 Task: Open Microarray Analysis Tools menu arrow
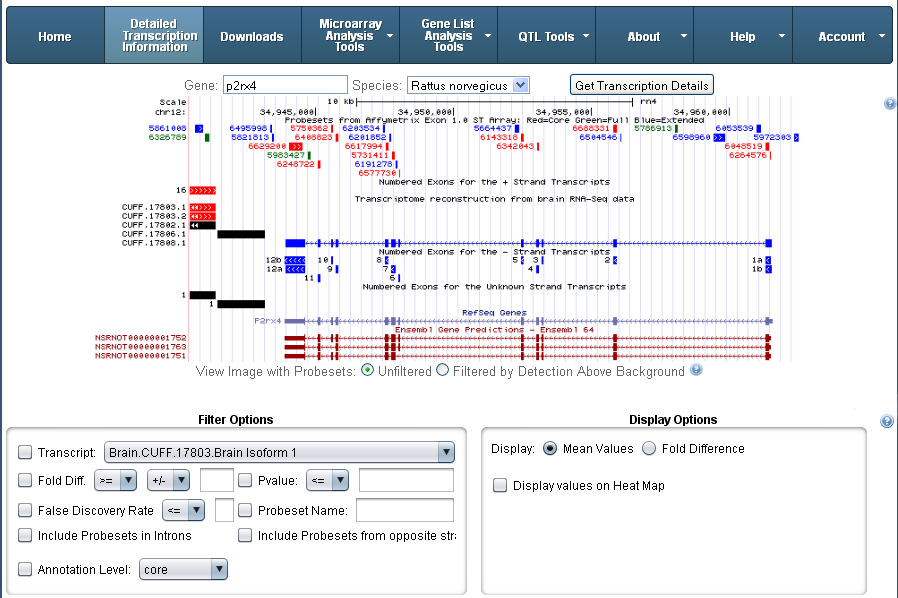point(390,36)
